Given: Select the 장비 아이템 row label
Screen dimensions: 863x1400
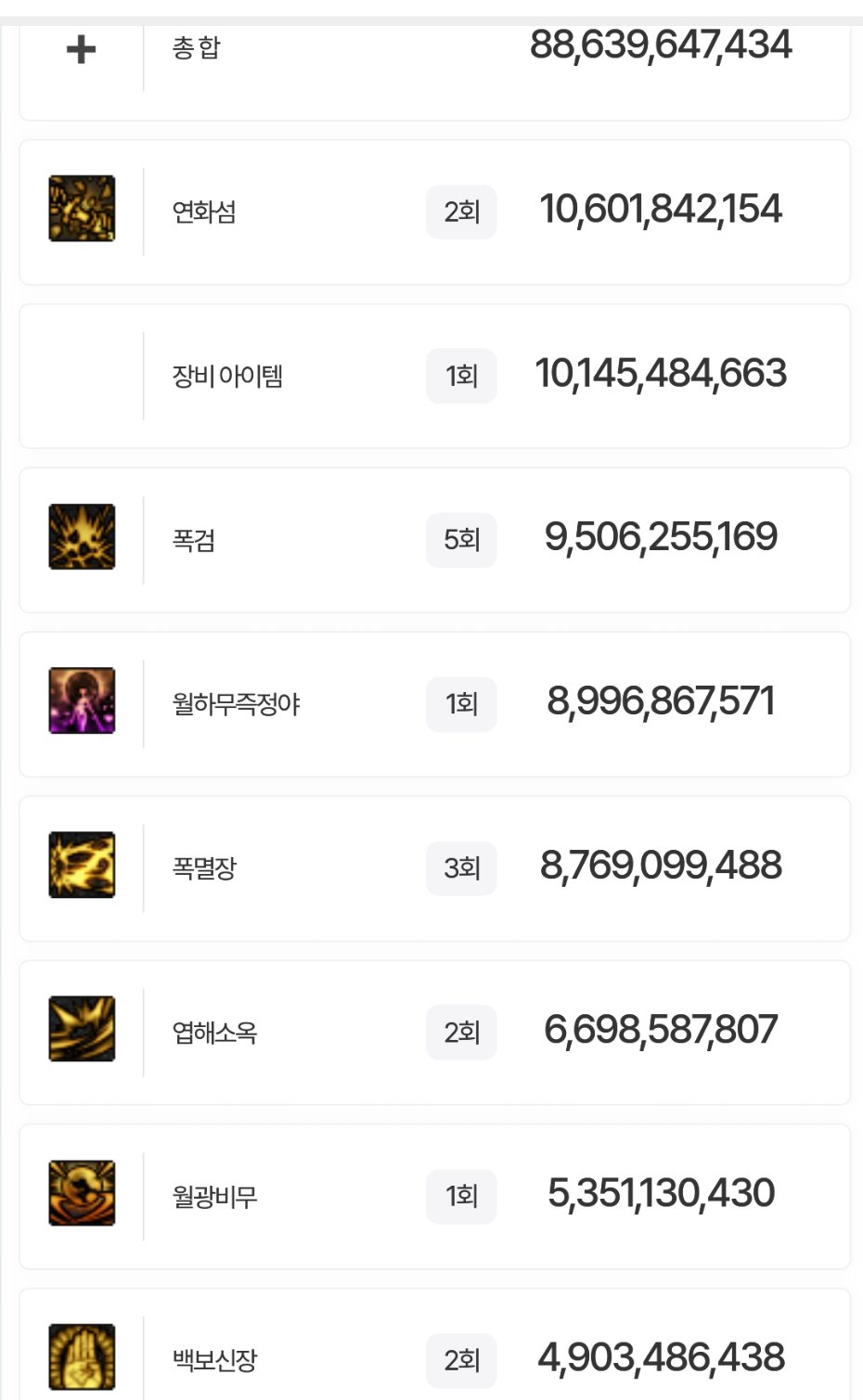Looking at the screenshot, I should click(x=227, y=377).
